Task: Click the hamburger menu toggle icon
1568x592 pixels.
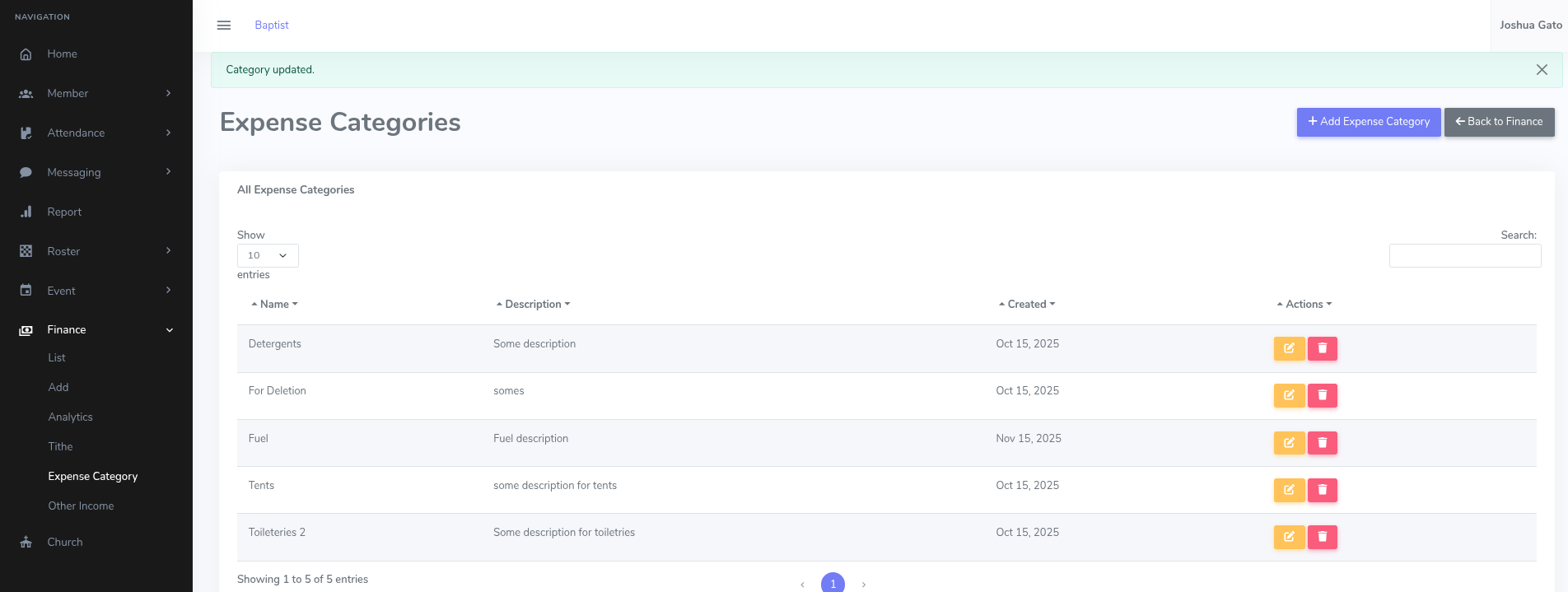Action: point(223,26)
